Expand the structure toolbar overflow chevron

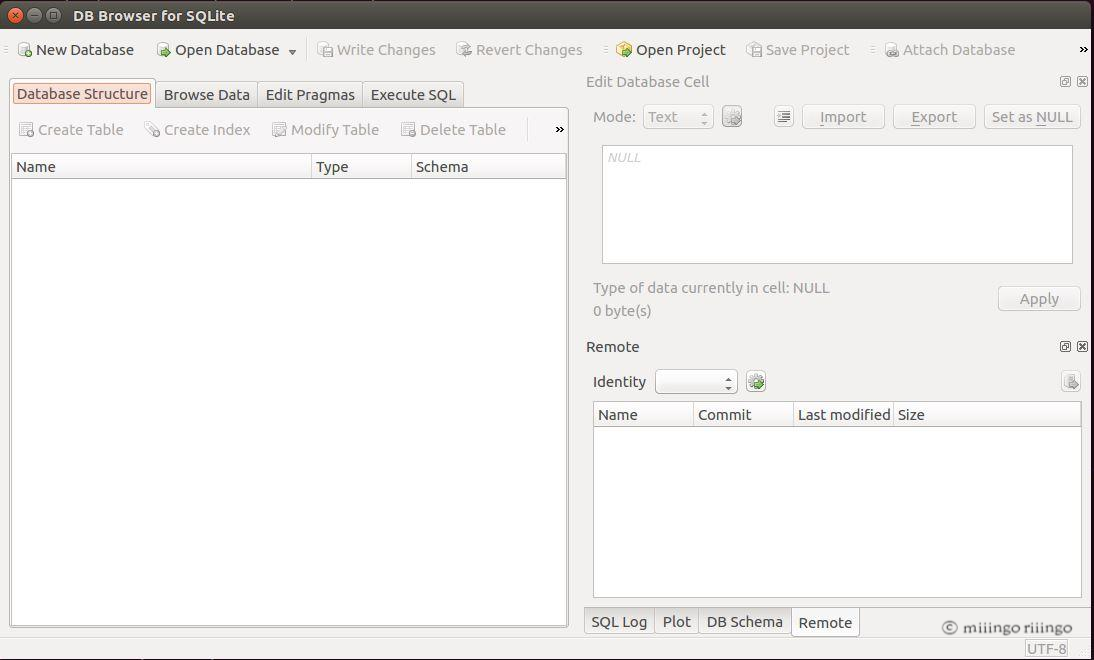[560, 130]
